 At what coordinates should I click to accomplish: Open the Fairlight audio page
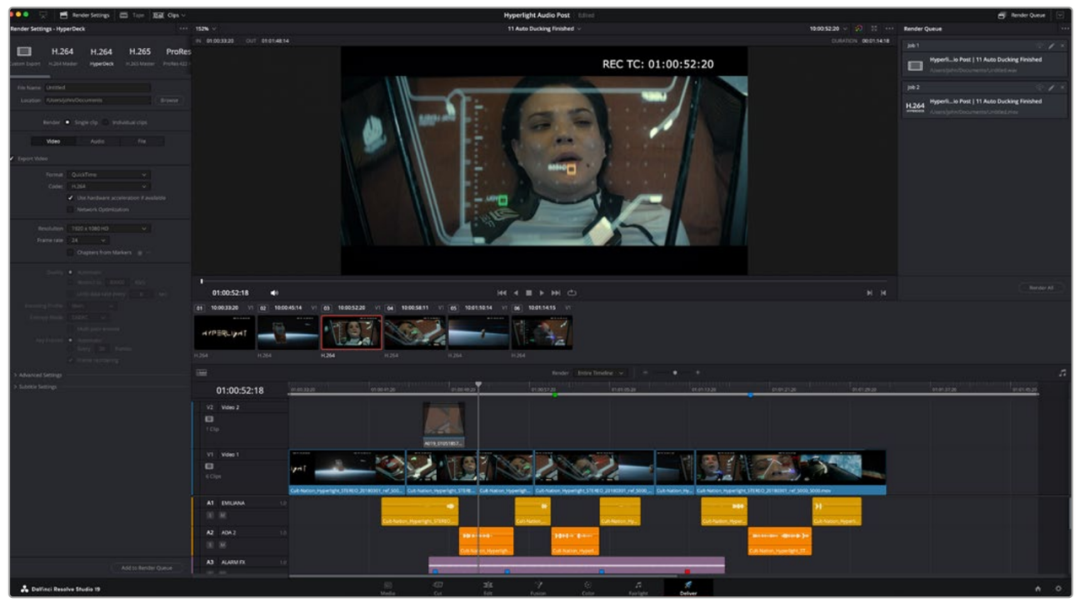[x=638, y=588]
